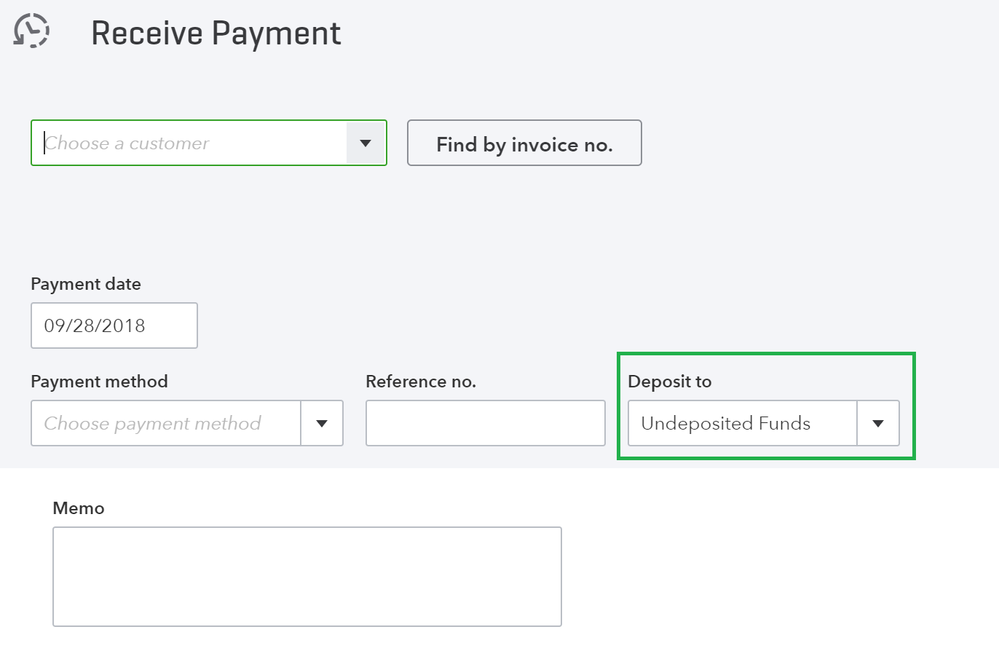The width and height of the screenshot is (999, 667).
Task: Click the Payment date input box
Action: (114, 325)
